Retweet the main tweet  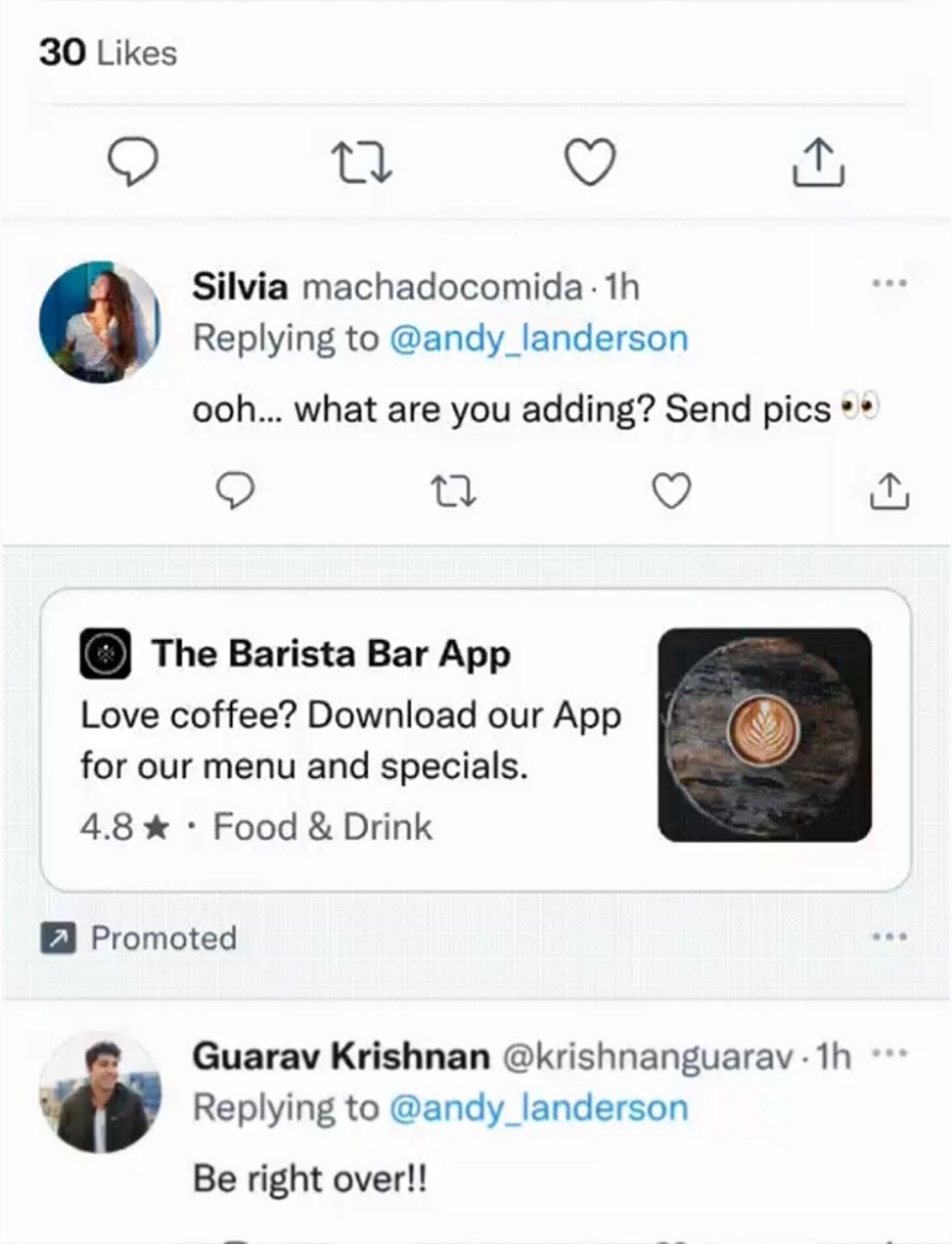(362, 163)
